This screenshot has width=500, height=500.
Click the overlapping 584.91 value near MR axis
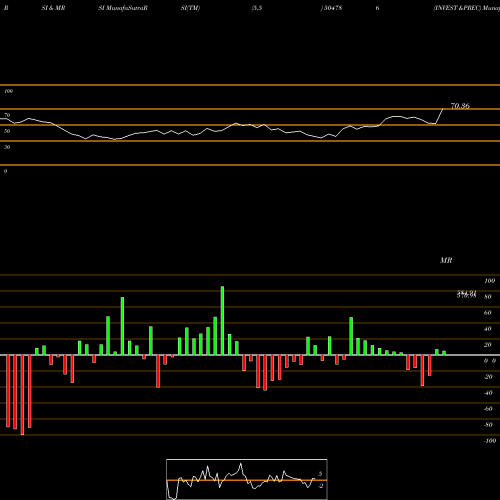pos(466,292)
